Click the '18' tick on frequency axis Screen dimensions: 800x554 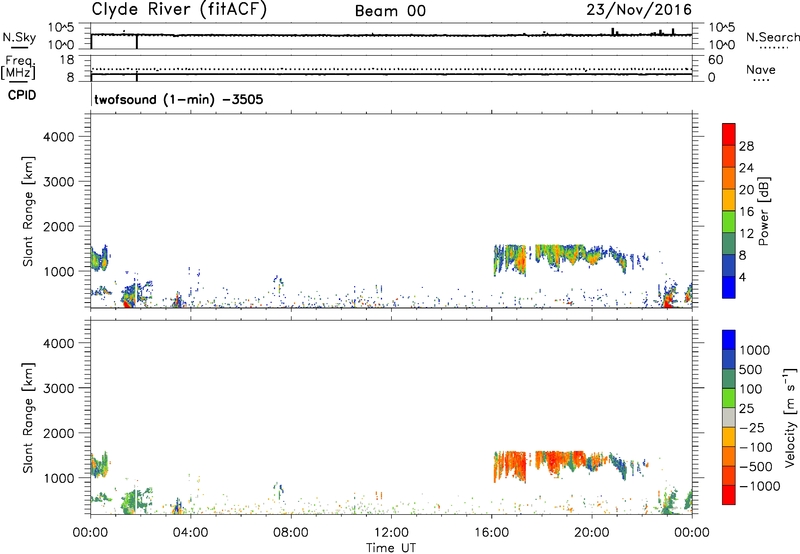pos(67,60)
